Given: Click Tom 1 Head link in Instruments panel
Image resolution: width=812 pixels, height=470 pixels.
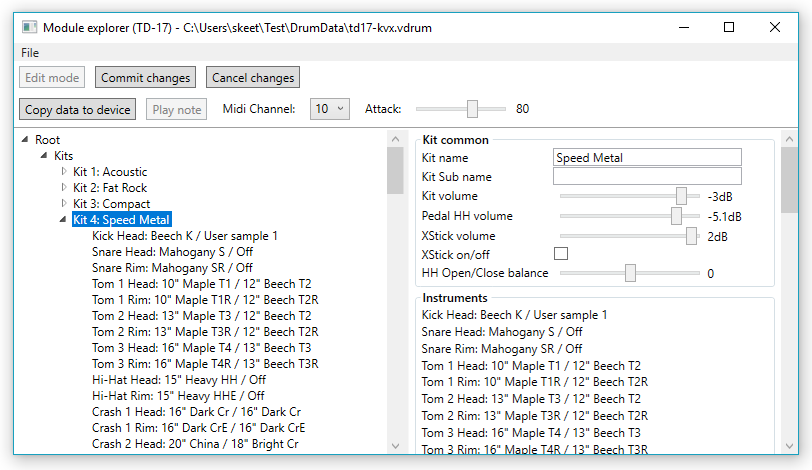Looking at the screenshot, I should tap(531, 366).
